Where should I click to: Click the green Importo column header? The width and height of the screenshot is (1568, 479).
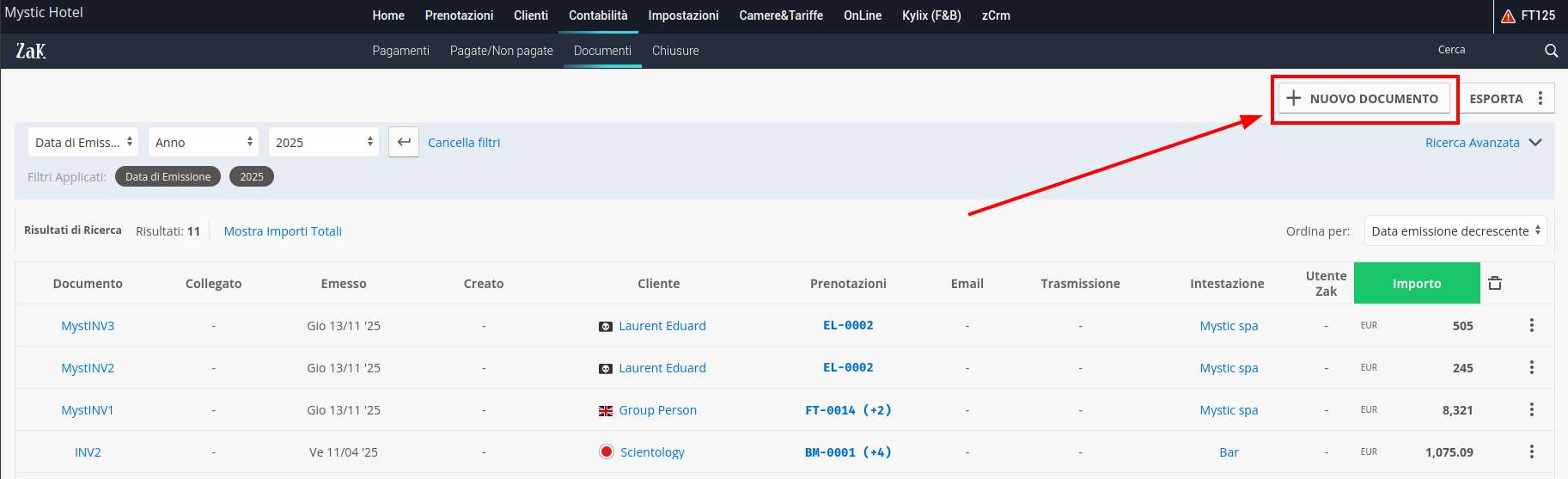[x=1416, y=284]
